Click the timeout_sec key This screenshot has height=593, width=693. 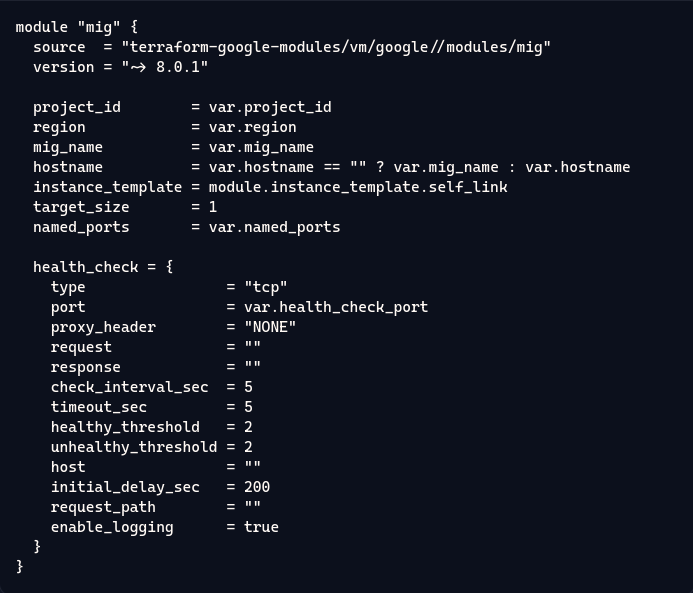(99, 407)
